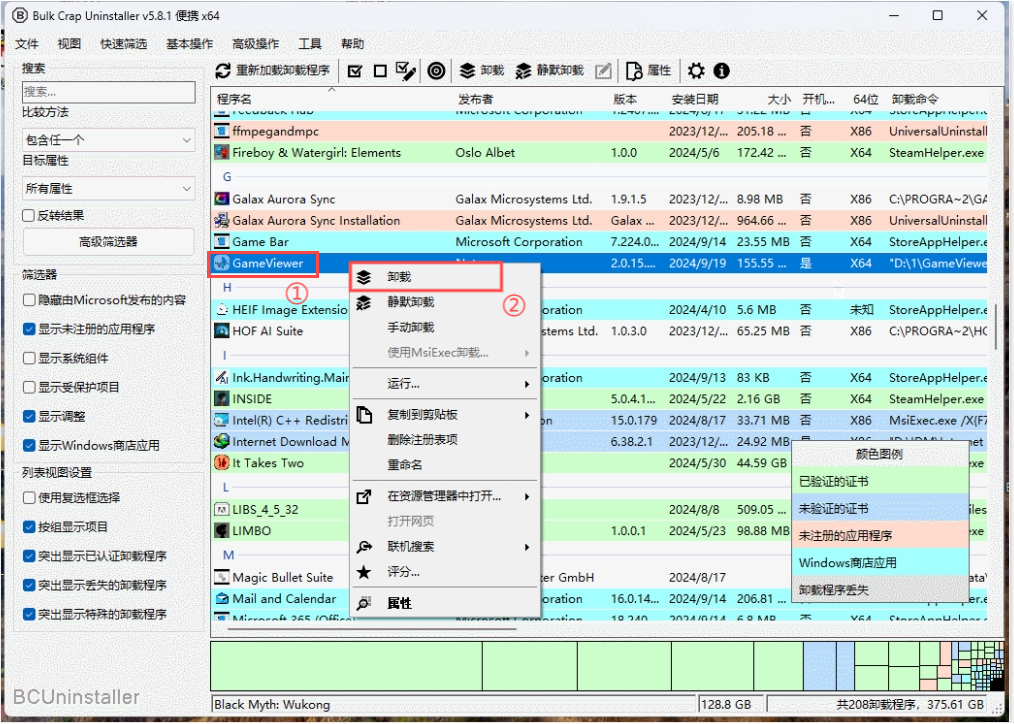Enable 使用复选框选择 checkbox
The image size is (1014, 724).
[x=29, y=498]
